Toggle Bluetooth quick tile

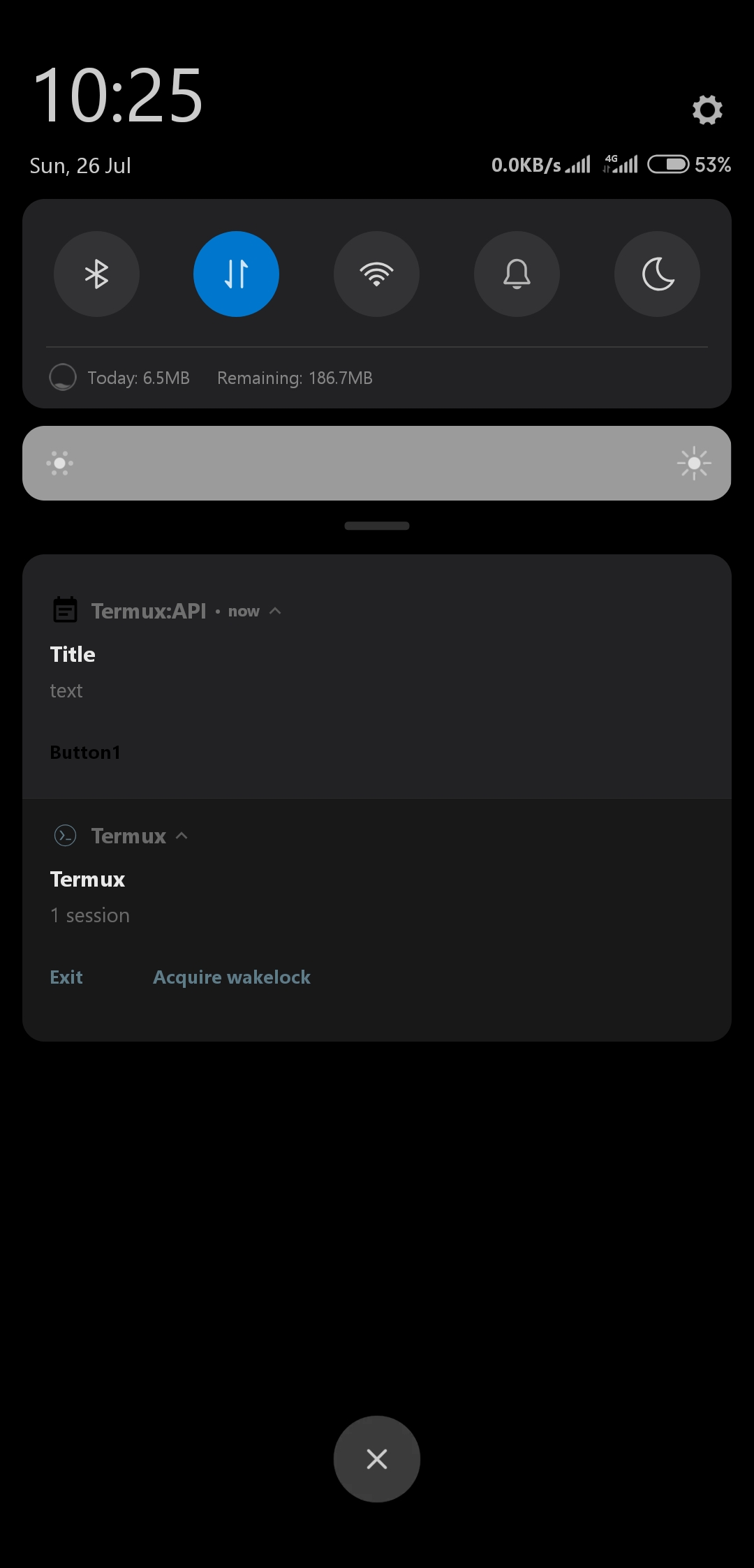tap(96, 274)
